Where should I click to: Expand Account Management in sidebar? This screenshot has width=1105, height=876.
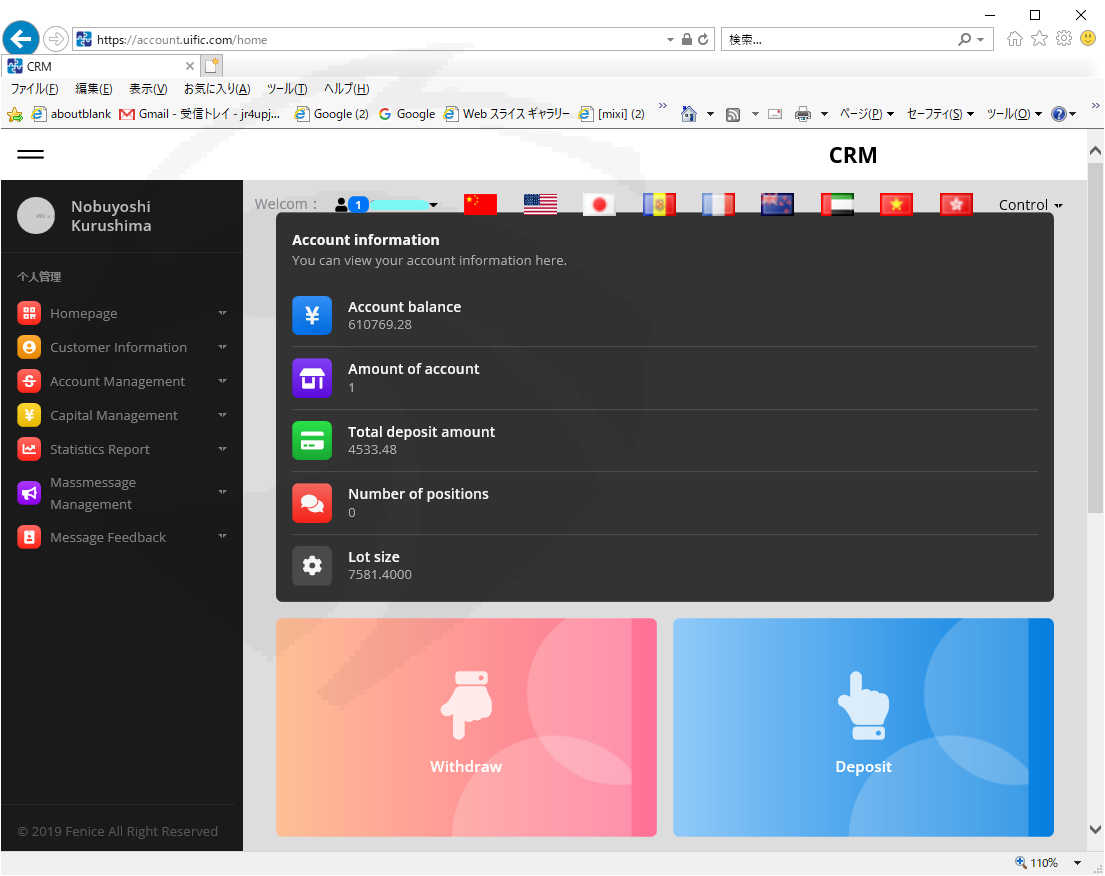tap(122, 381)
